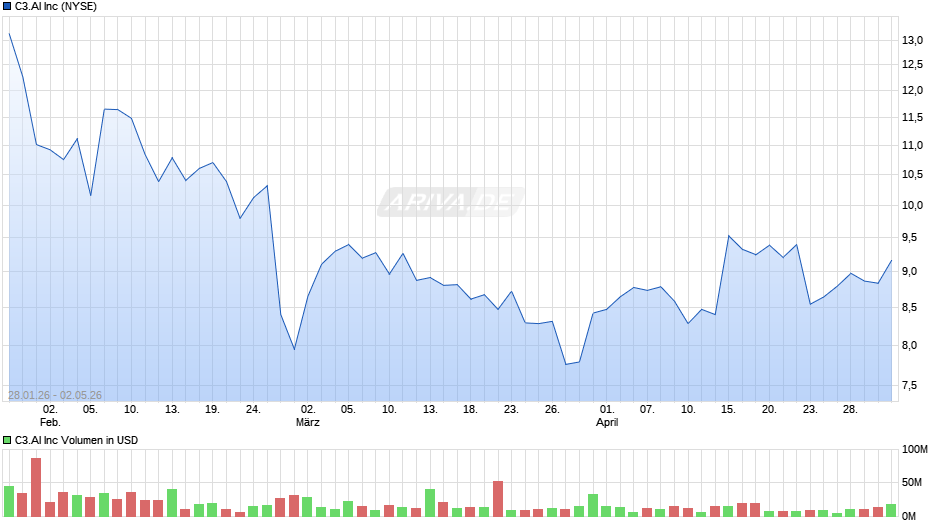Click the 11,0 price axis label

point(912,146)
